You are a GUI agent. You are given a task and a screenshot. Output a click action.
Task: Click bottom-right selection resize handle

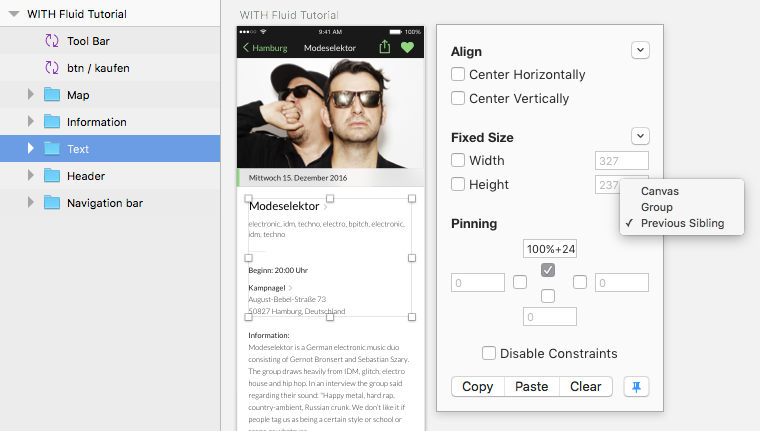(412, 317)
